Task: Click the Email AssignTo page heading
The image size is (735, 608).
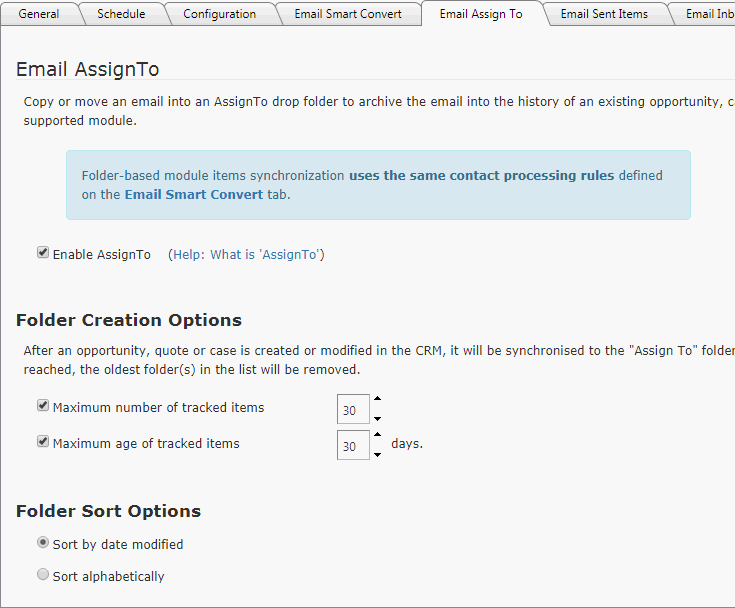Action: click(x=88, y=69)
